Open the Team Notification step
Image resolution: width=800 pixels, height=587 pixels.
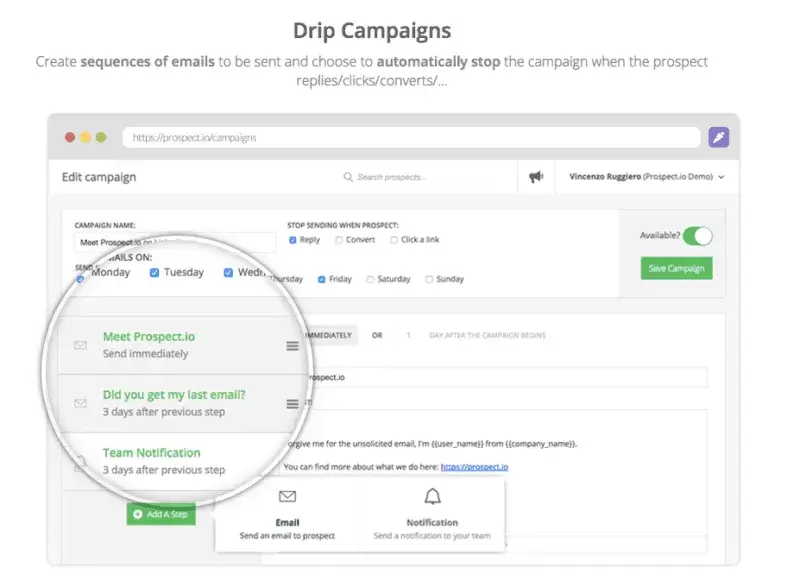coord(152,453)
